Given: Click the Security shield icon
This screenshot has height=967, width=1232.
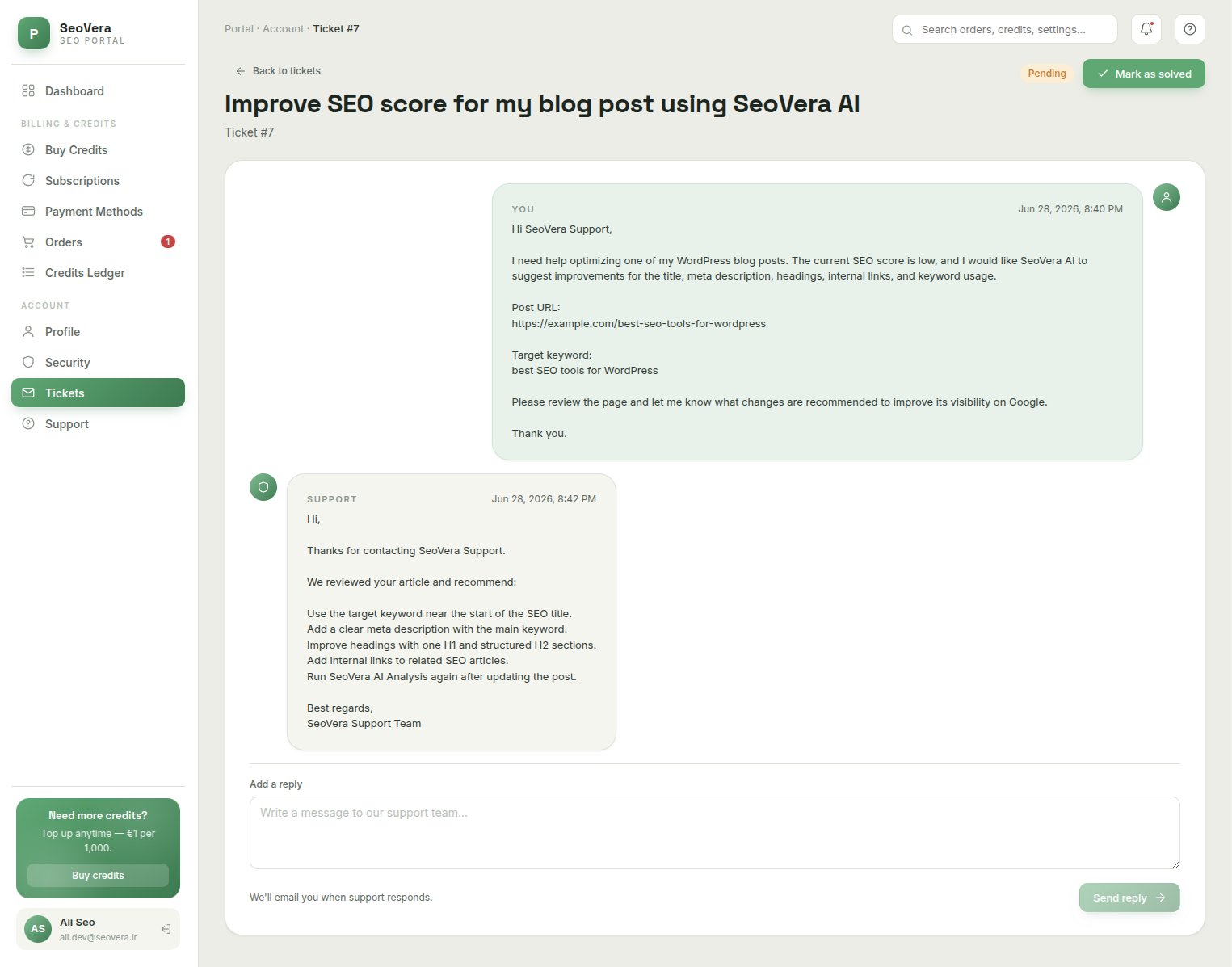Looking at the screenshot, I should point(28,362).
